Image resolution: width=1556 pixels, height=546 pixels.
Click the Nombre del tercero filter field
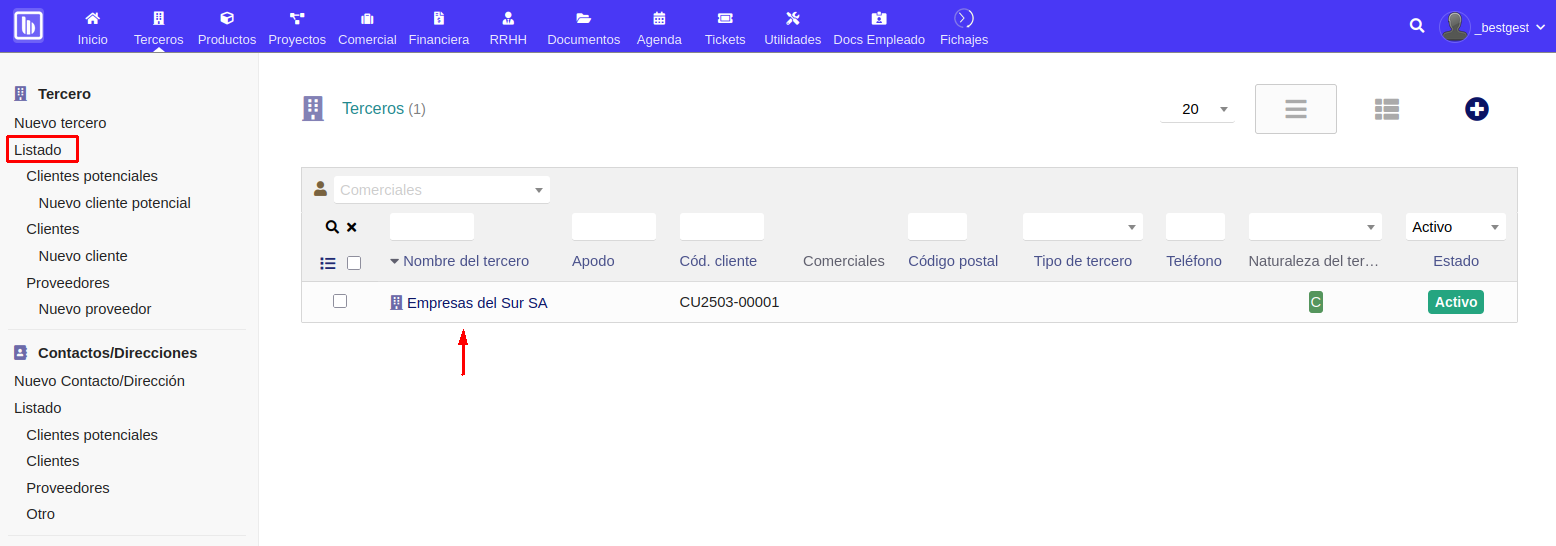pyautogui.click(x=432, y=227)
